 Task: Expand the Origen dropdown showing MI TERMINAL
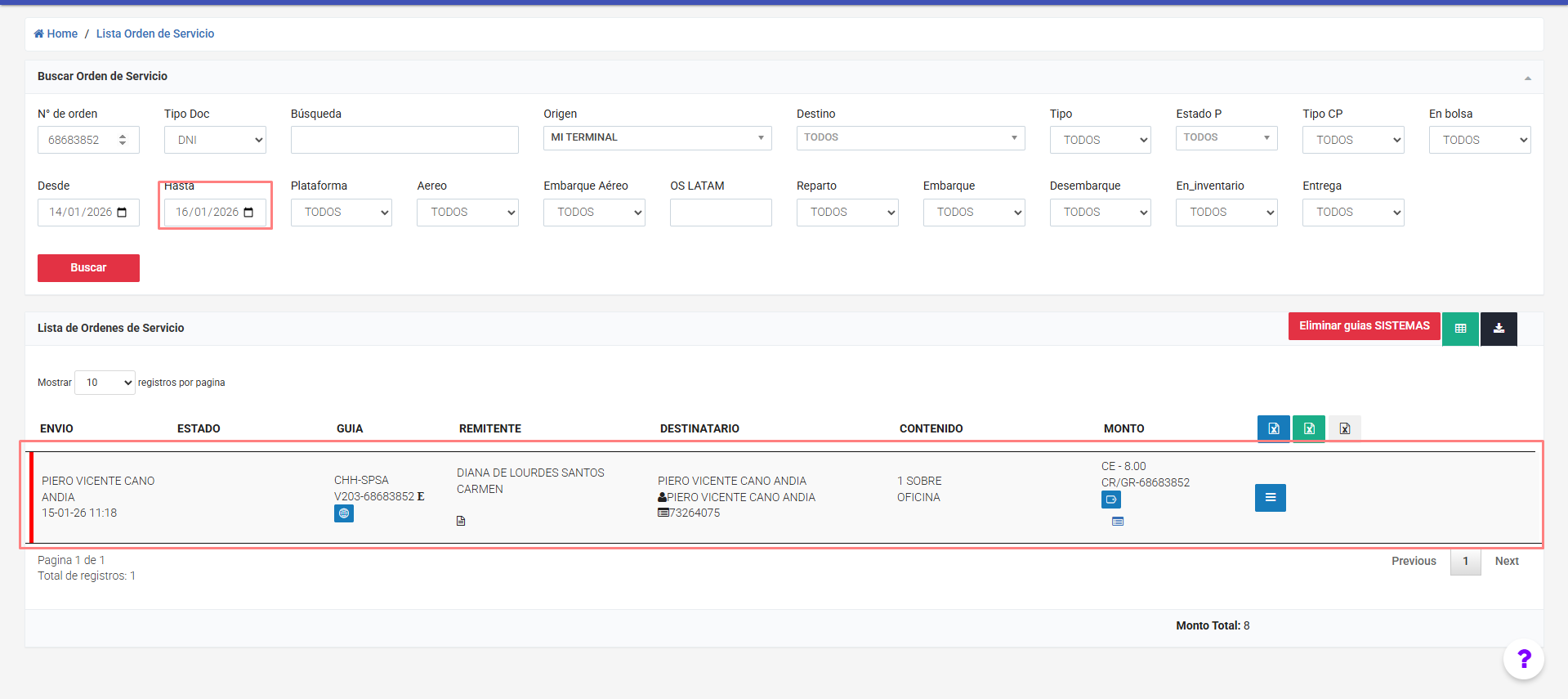coord(657,138)
